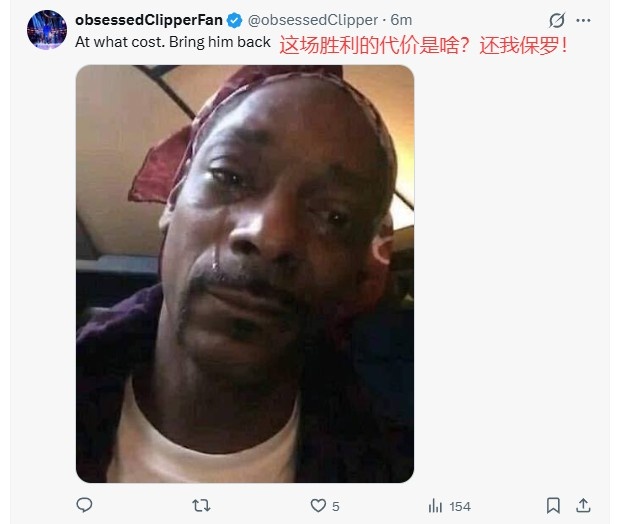The height and width of the screenshot is (524, 621).
Task: Open the obsessedClipperFan profile avatar
Action: [47, 30]
